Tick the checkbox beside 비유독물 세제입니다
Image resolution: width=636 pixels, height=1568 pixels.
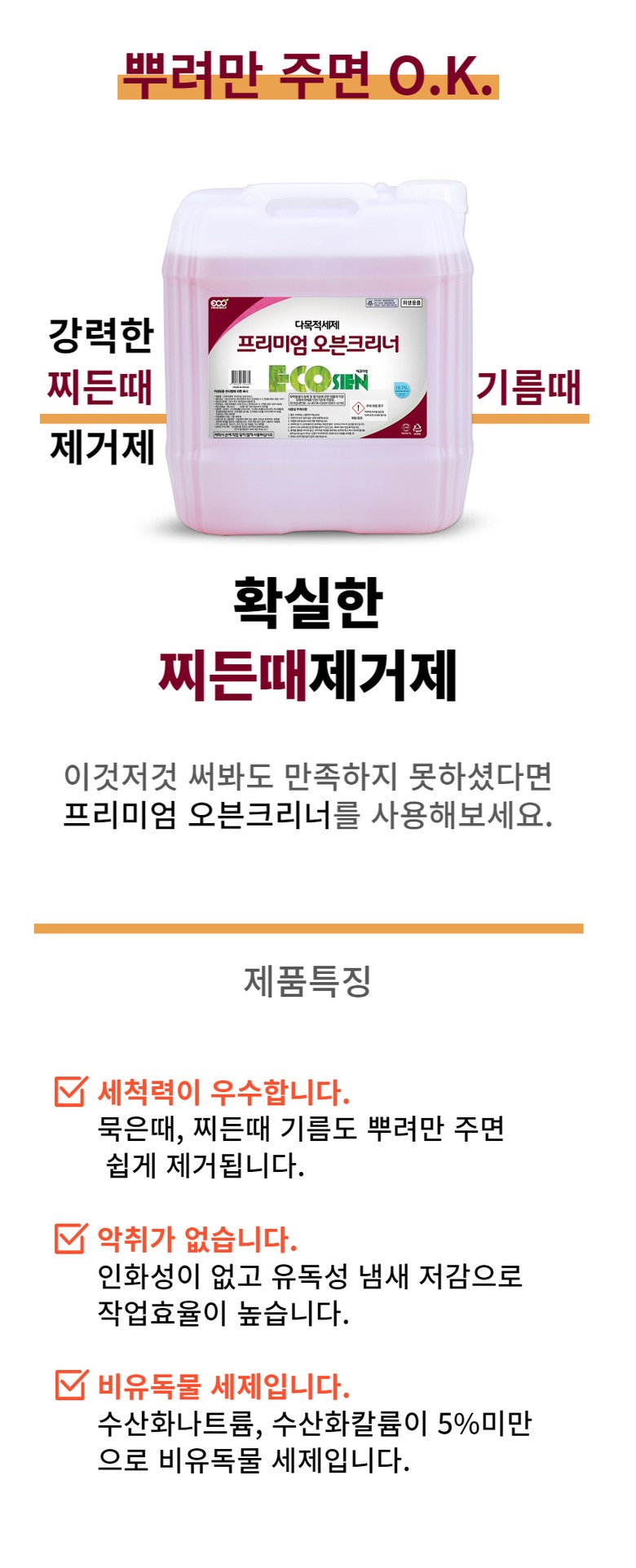coord(70,1384)
